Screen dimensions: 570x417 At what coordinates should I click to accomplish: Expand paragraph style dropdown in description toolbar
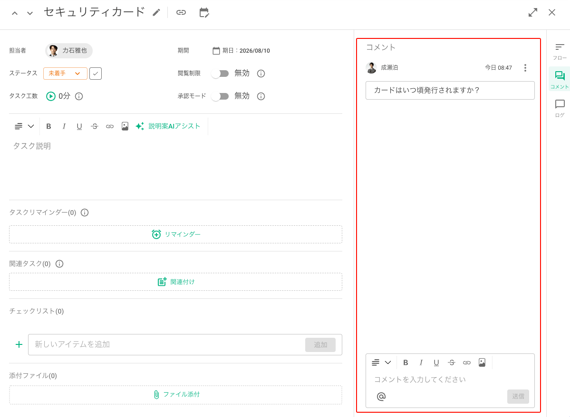tap(24, 126)
